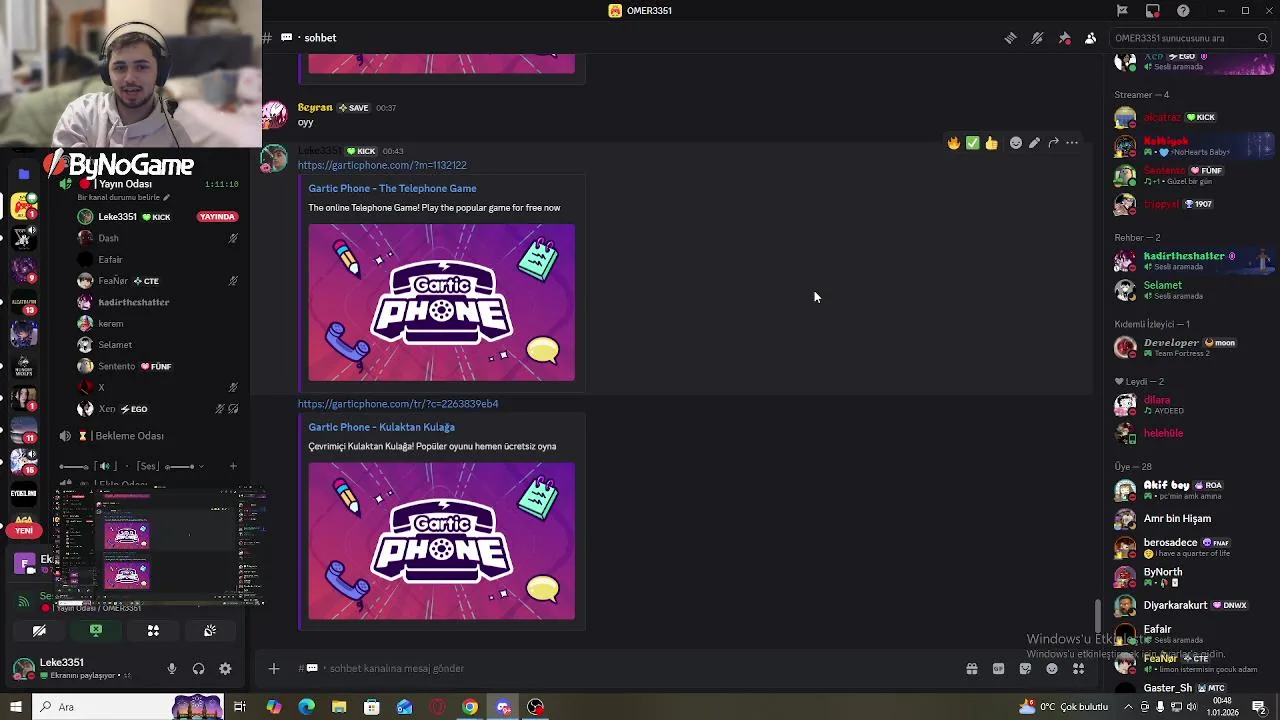Screen dimensions: 1280x720
Task: React with the green check mark emoji
Action: [x=972, y=143]
